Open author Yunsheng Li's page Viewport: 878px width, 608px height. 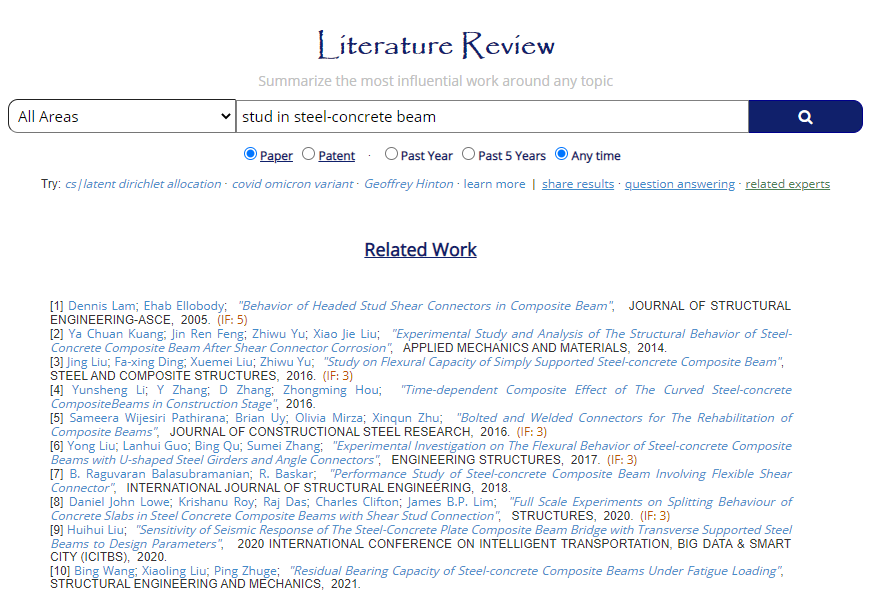point(109,390)
